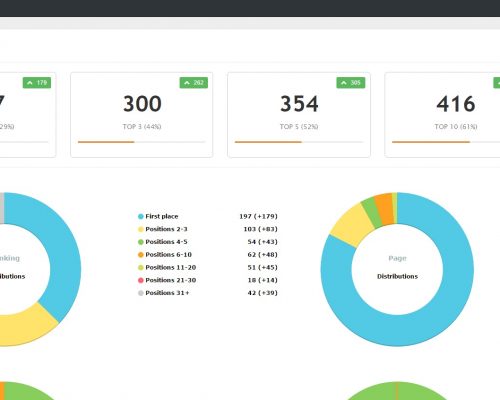Click the 'Distributions' text inside the right donut
The width and height of the screenshot is (500, 400).
tap(397, 276)
